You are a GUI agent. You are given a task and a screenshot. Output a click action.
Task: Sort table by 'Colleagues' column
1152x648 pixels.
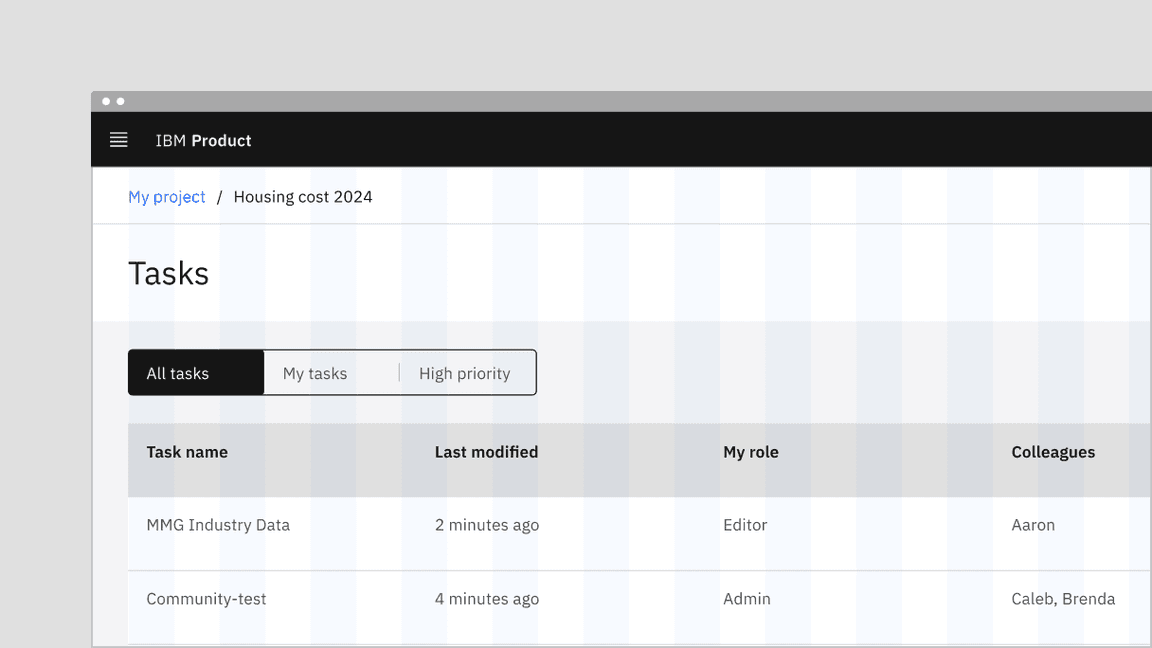(x=1053, y=452)
